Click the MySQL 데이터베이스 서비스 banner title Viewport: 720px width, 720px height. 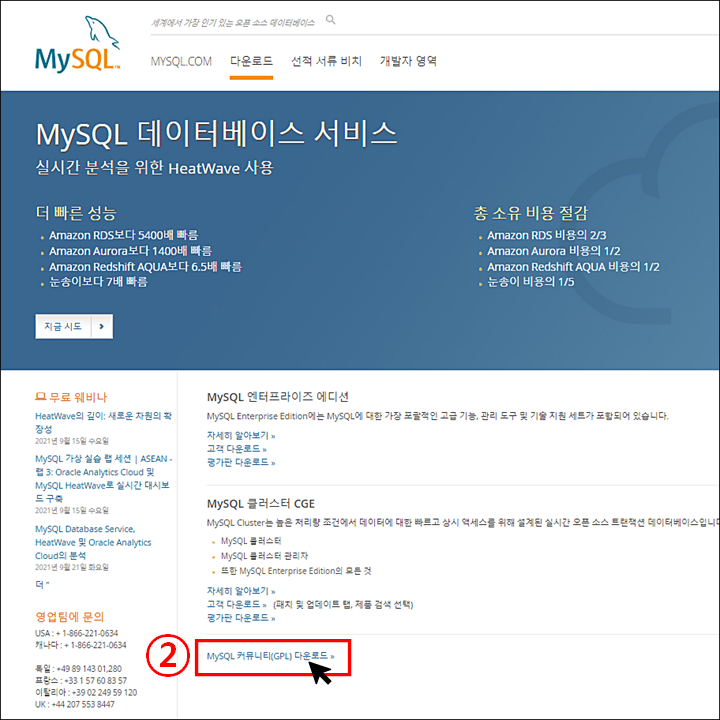216,134
